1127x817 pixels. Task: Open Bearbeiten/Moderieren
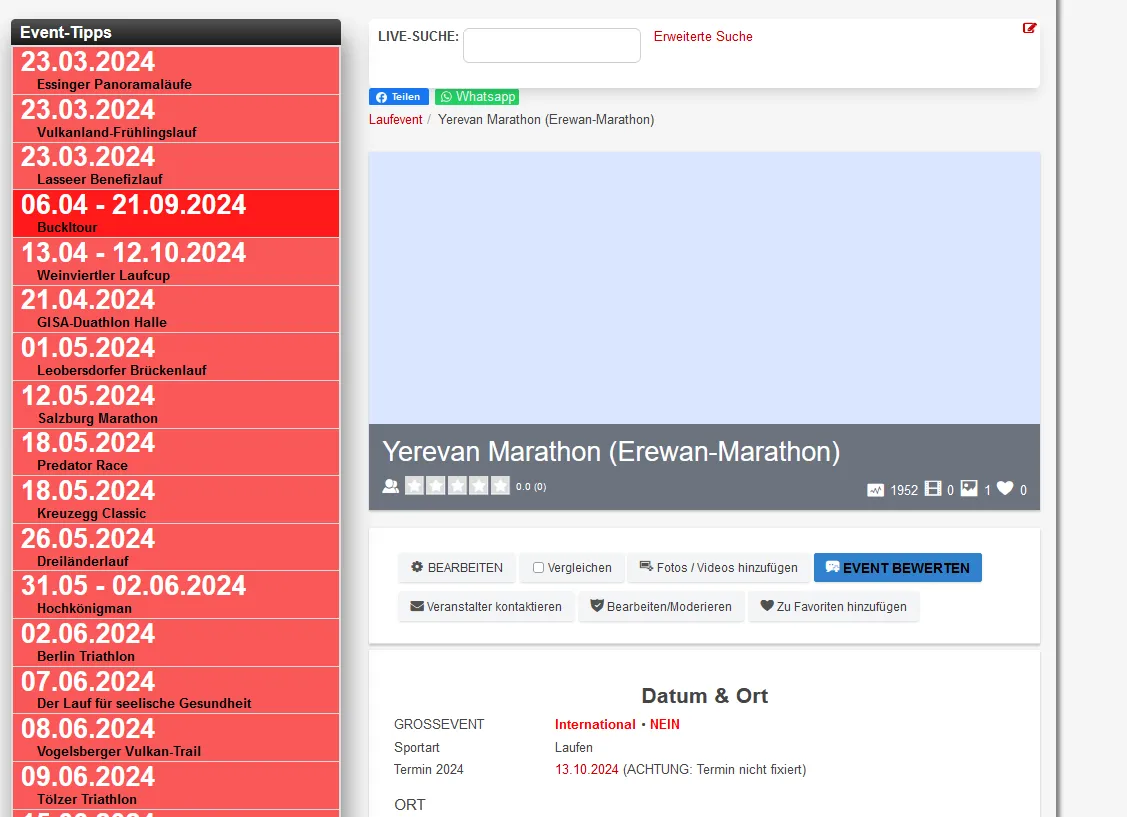660,607
